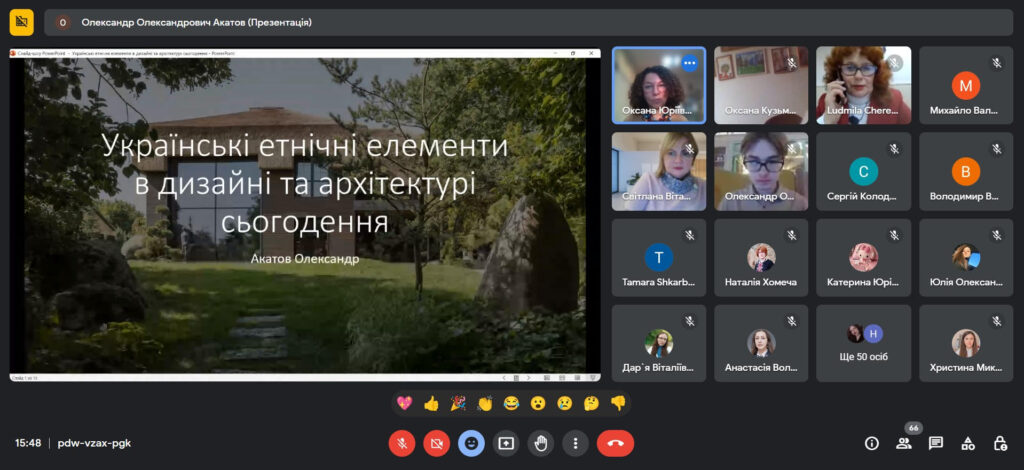Send the thumbs up reaction
Image resolution: width=1024 pixels, height=470 pixels.
432,404
